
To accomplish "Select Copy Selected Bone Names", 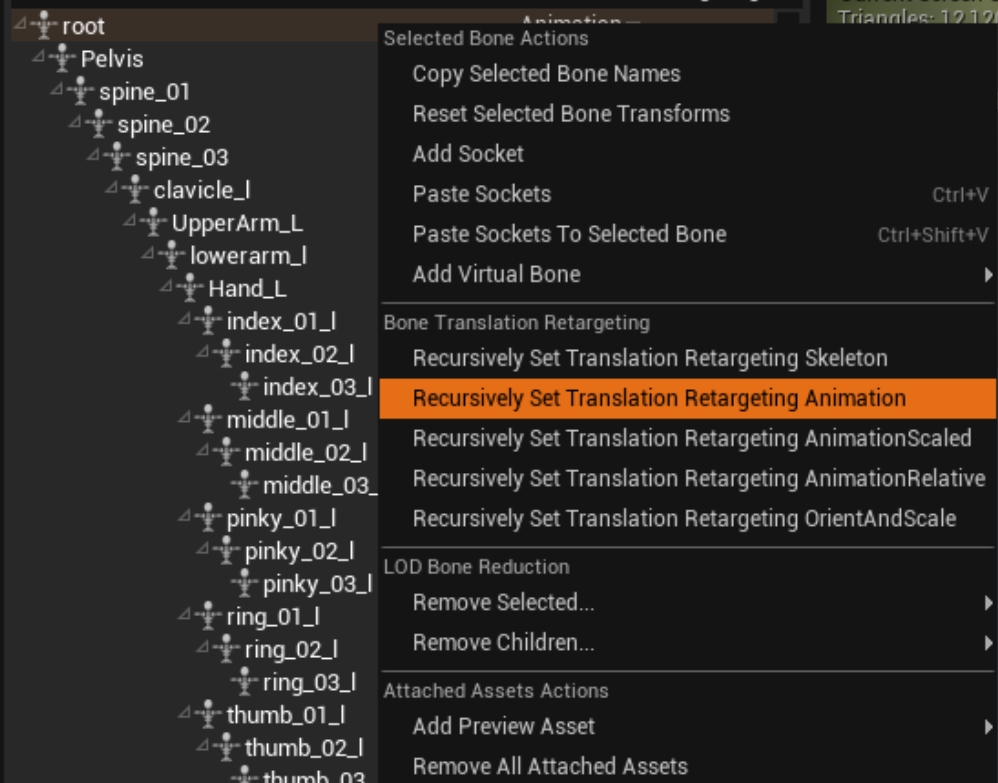I will (546, 74).
